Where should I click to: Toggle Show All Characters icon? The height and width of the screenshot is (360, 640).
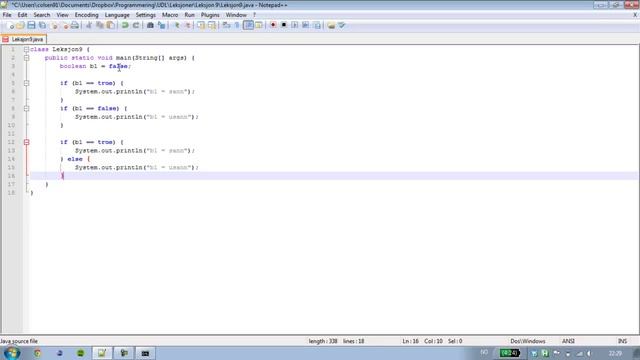(x=237, y=25)
